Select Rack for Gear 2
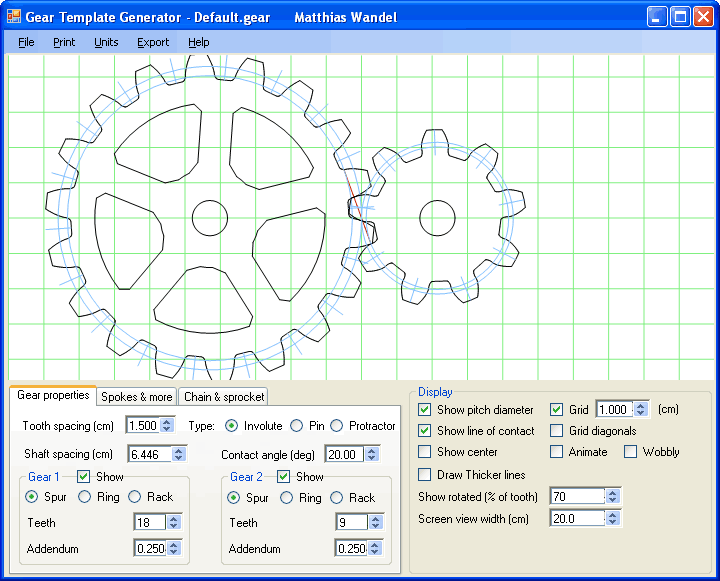This screenshot has width=720, height=581. [337, 497]
